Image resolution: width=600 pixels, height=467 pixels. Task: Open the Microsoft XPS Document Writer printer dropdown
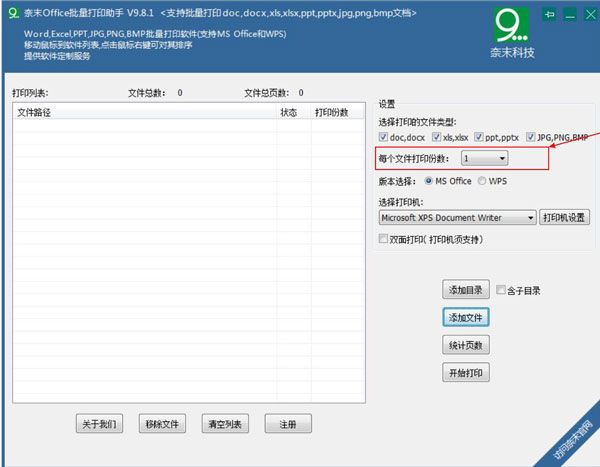[457, 217]
